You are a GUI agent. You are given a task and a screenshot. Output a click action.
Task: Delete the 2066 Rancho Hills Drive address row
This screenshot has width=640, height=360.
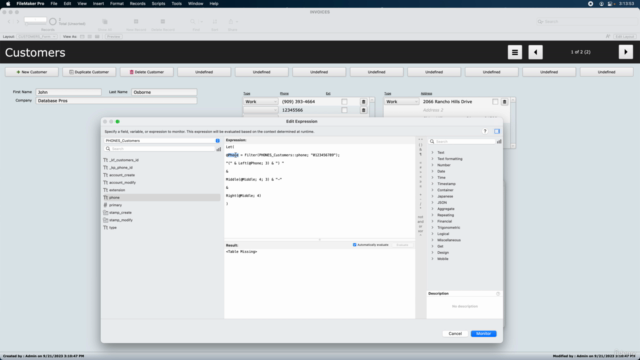point(504,102)
